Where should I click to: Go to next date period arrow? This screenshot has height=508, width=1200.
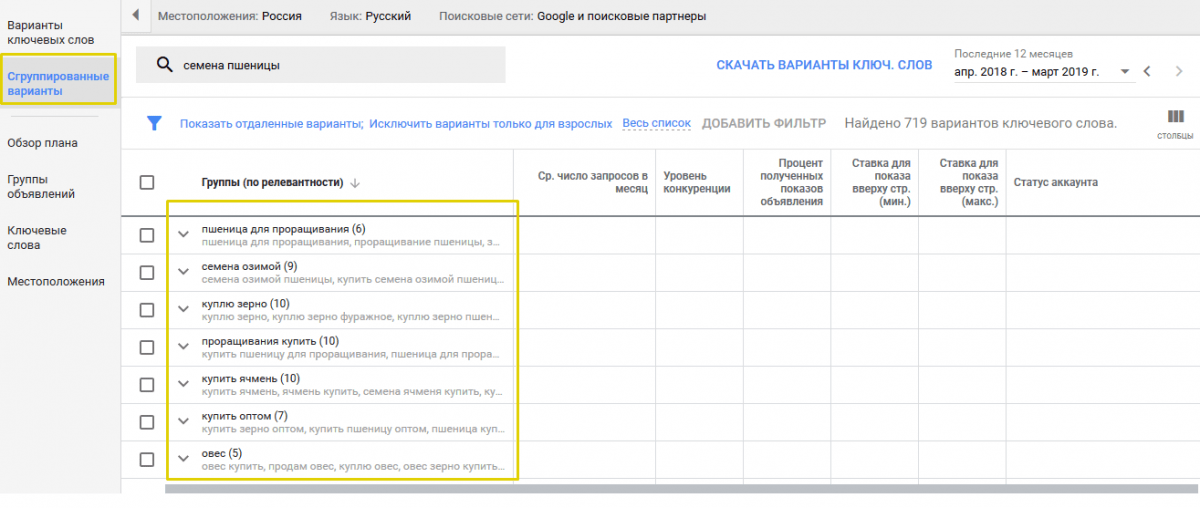(x=1179, y=71)
